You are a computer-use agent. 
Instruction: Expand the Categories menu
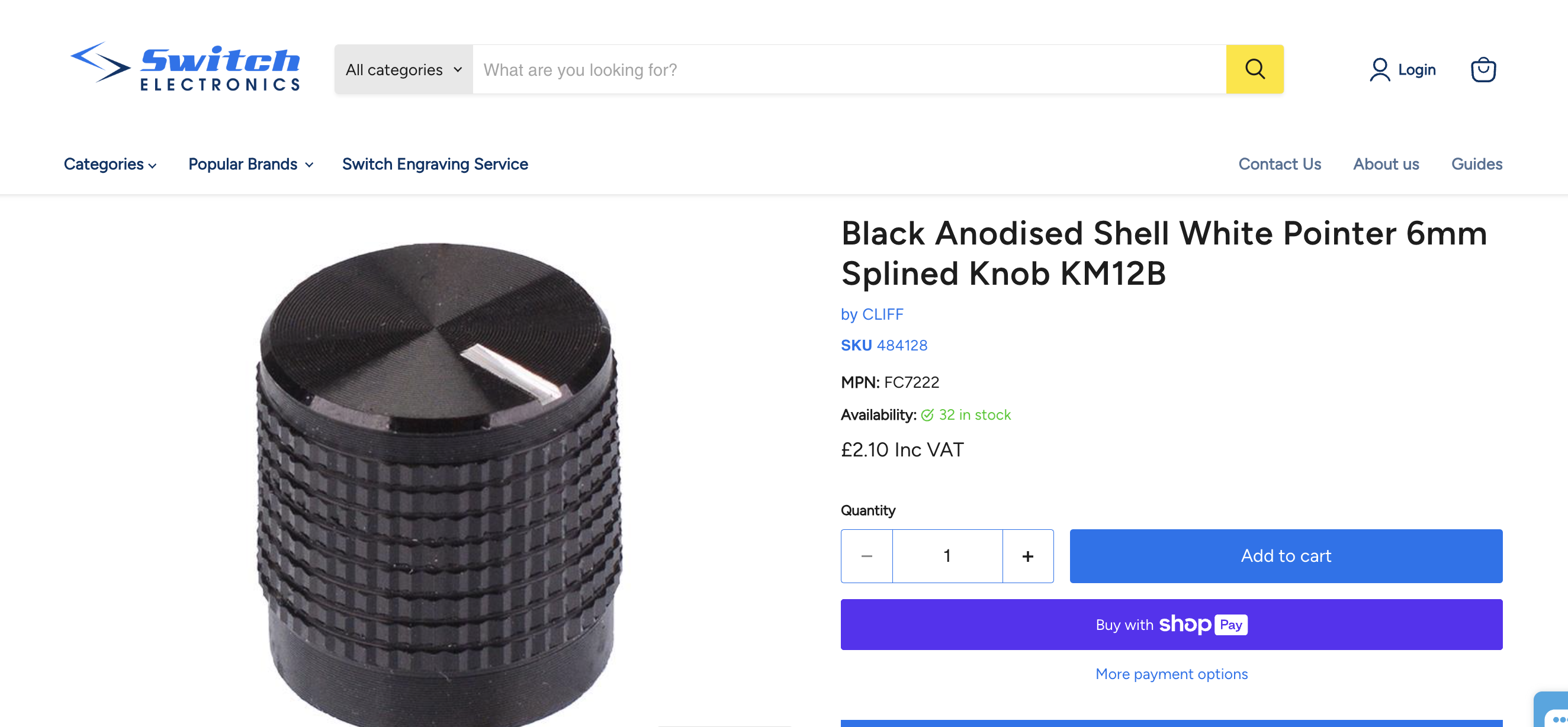[x=110, y=164]
